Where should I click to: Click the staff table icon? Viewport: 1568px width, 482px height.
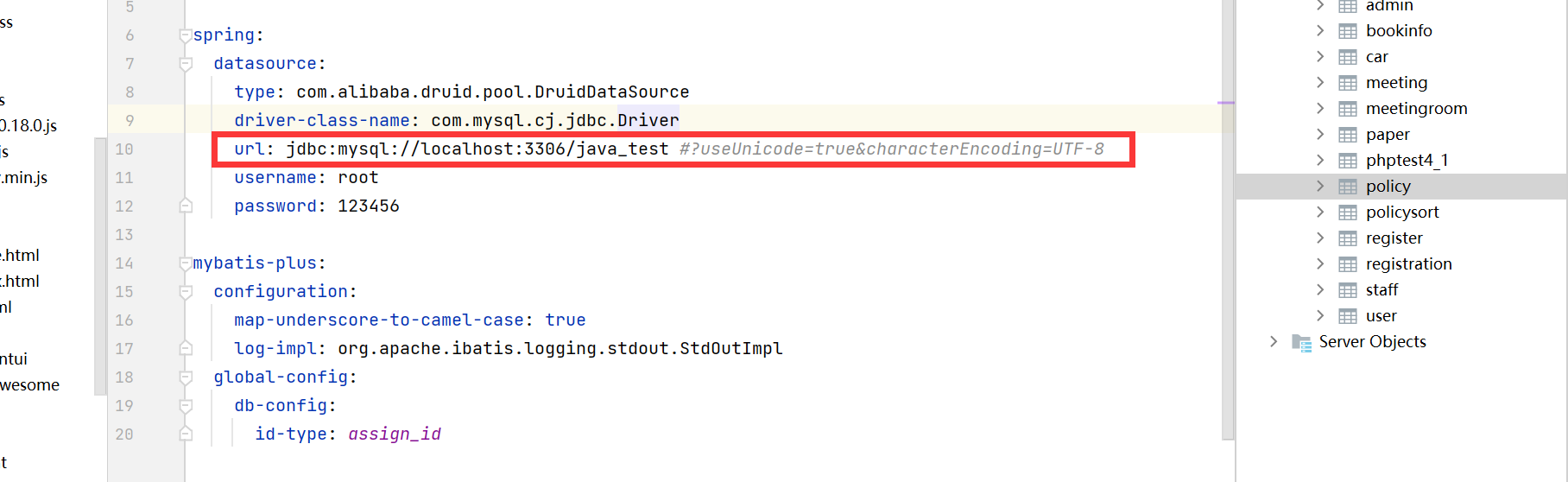tap(1347, 290)
